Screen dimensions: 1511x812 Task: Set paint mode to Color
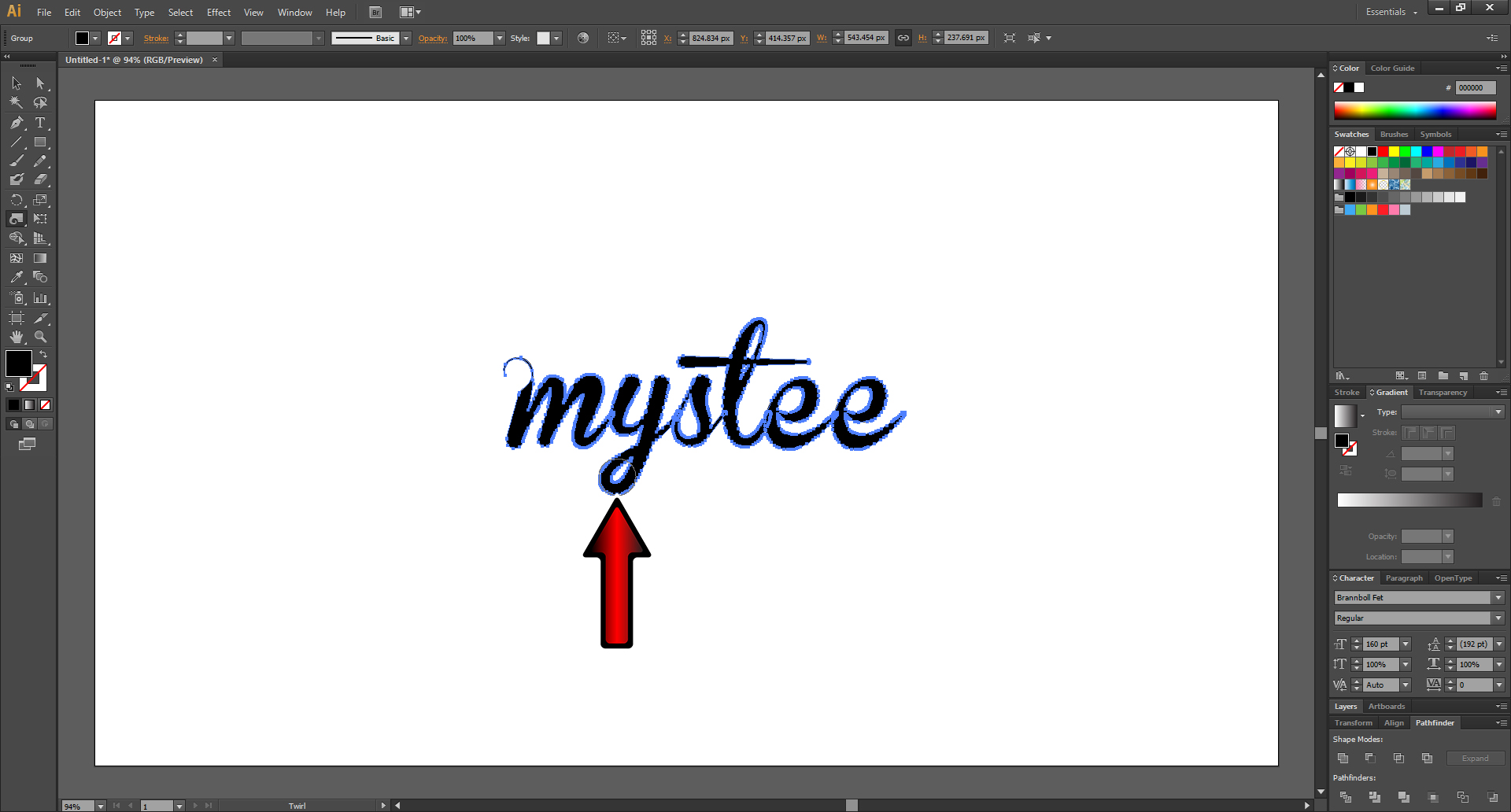tap(13, 404)
